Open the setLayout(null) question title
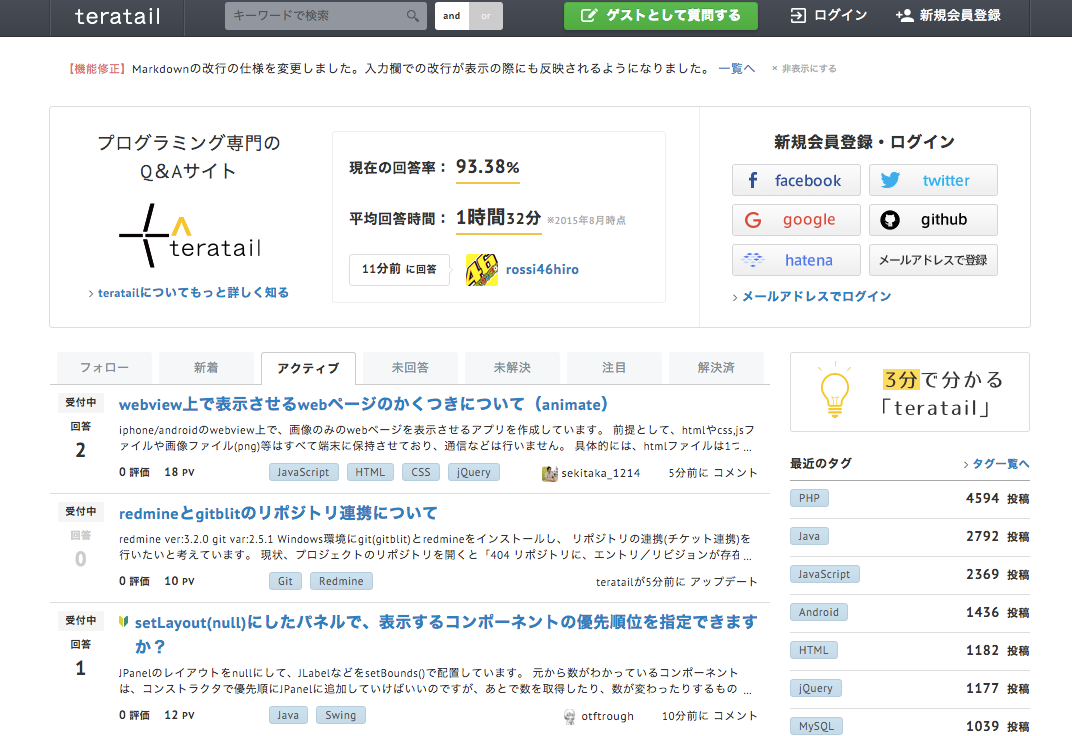Viewport: 1072px width, 736px height. [446, 634]
